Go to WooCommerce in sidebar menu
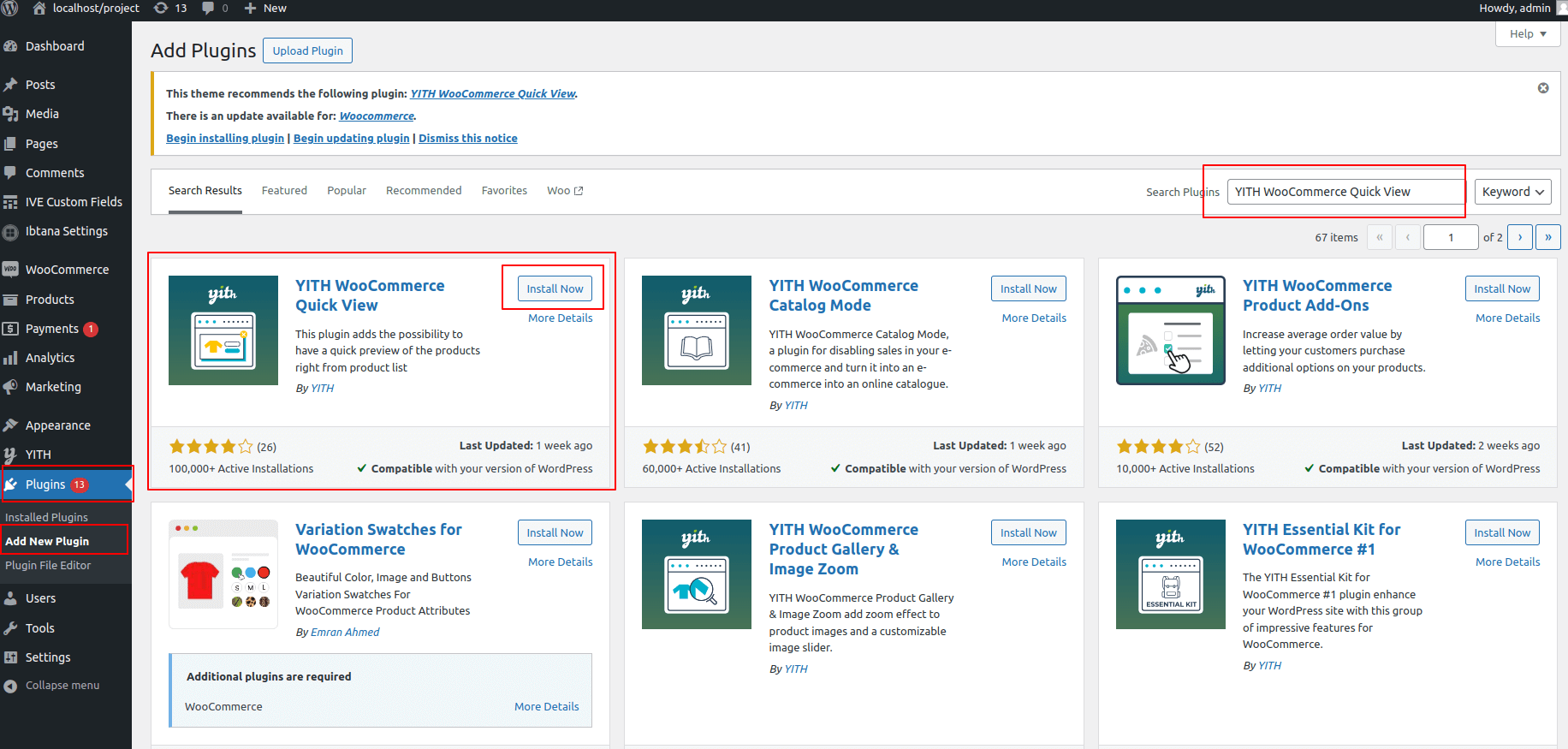 [x=67, y=270]
